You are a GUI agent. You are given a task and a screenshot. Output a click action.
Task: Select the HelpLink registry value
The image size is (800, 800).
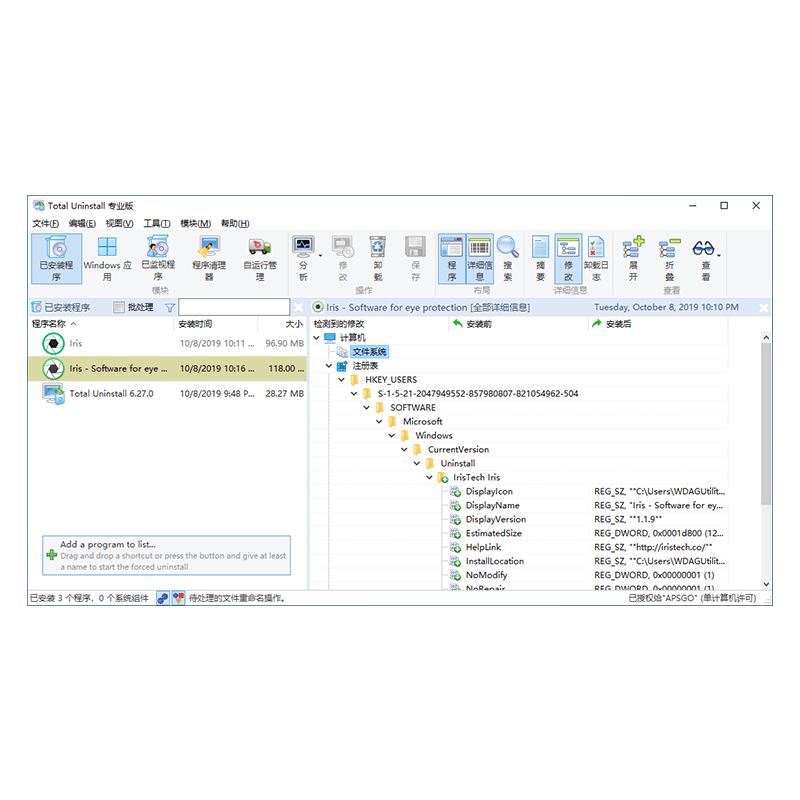(483, 547)
